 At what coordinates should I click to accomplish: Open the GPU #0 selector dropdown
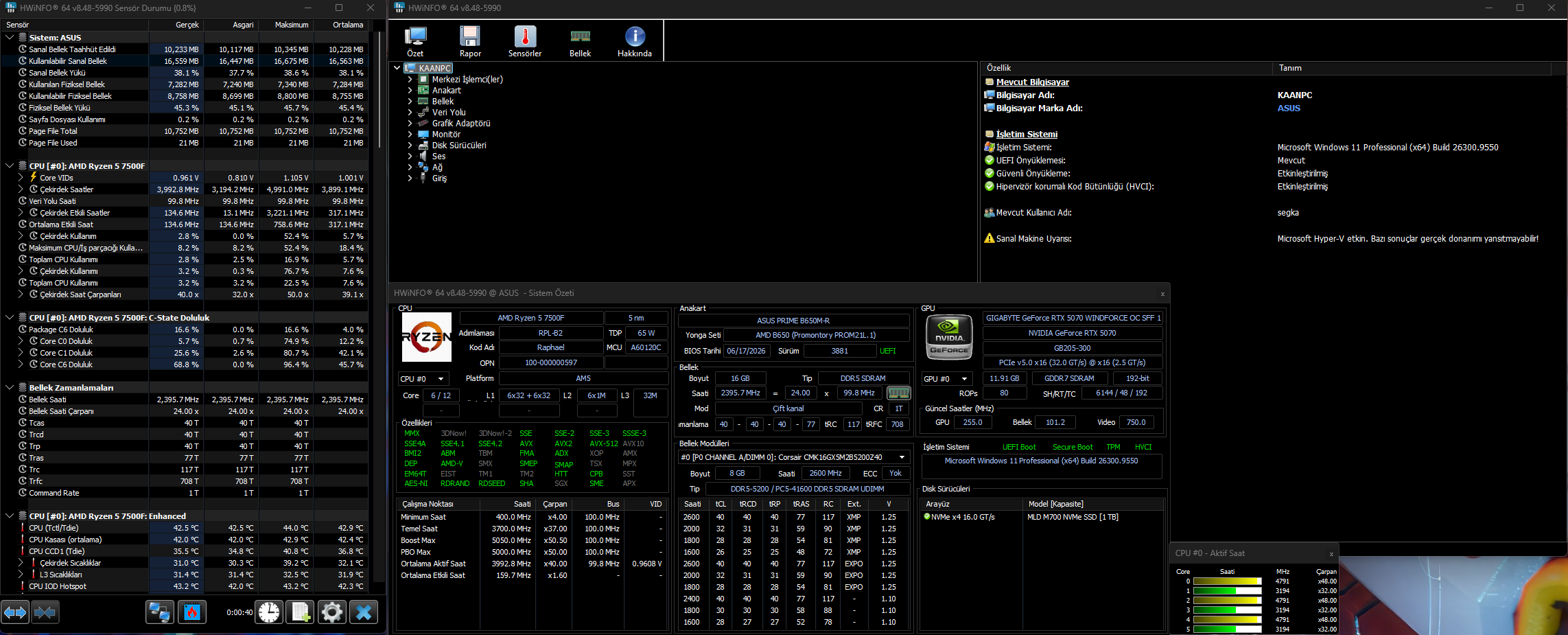(947, 379)
